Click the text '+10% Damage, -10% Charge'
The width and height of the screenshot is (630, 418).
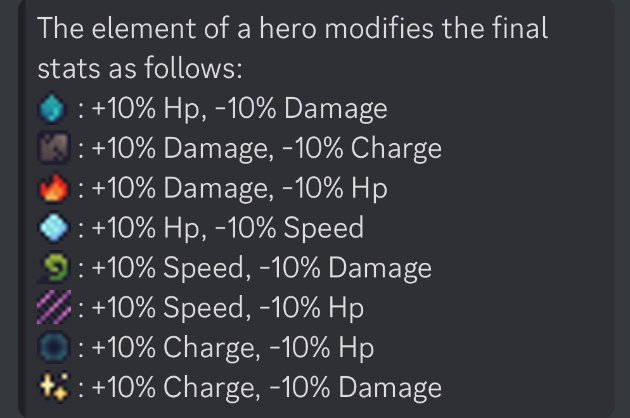pyautogui.click(x=267, y=149)
